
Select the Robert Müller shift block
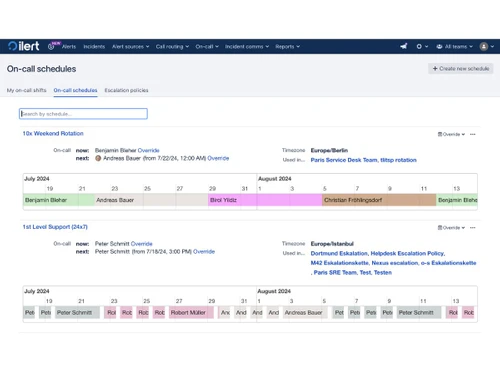(191, 313)
